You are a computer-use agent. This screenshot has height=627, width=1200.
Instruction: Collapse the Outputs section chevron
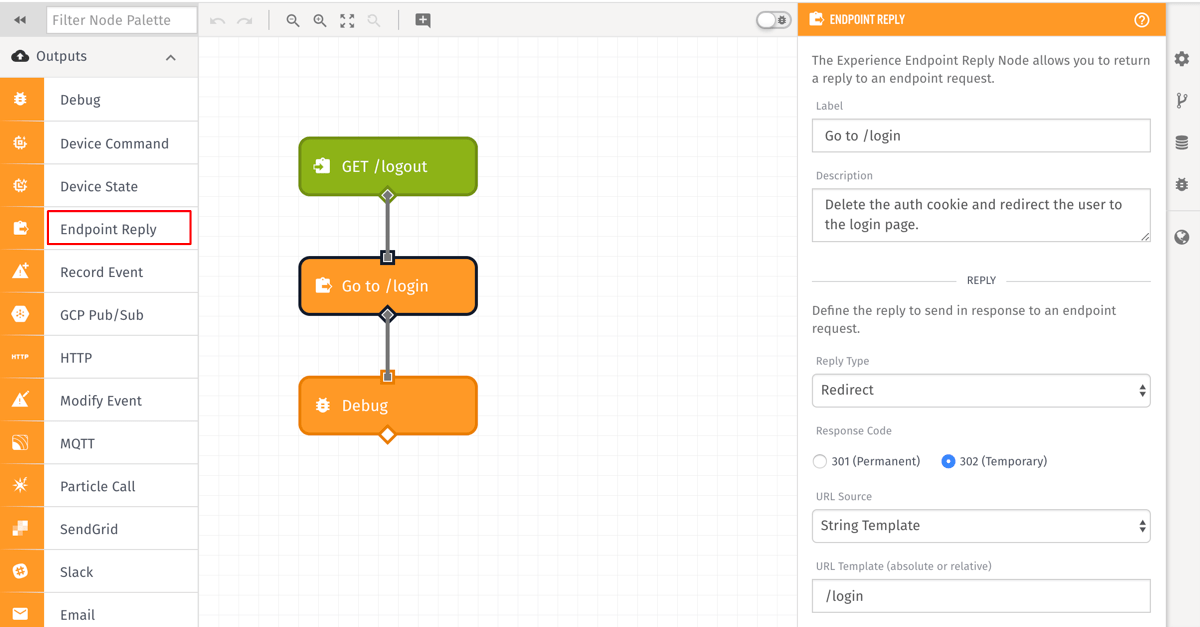[171, 57]
